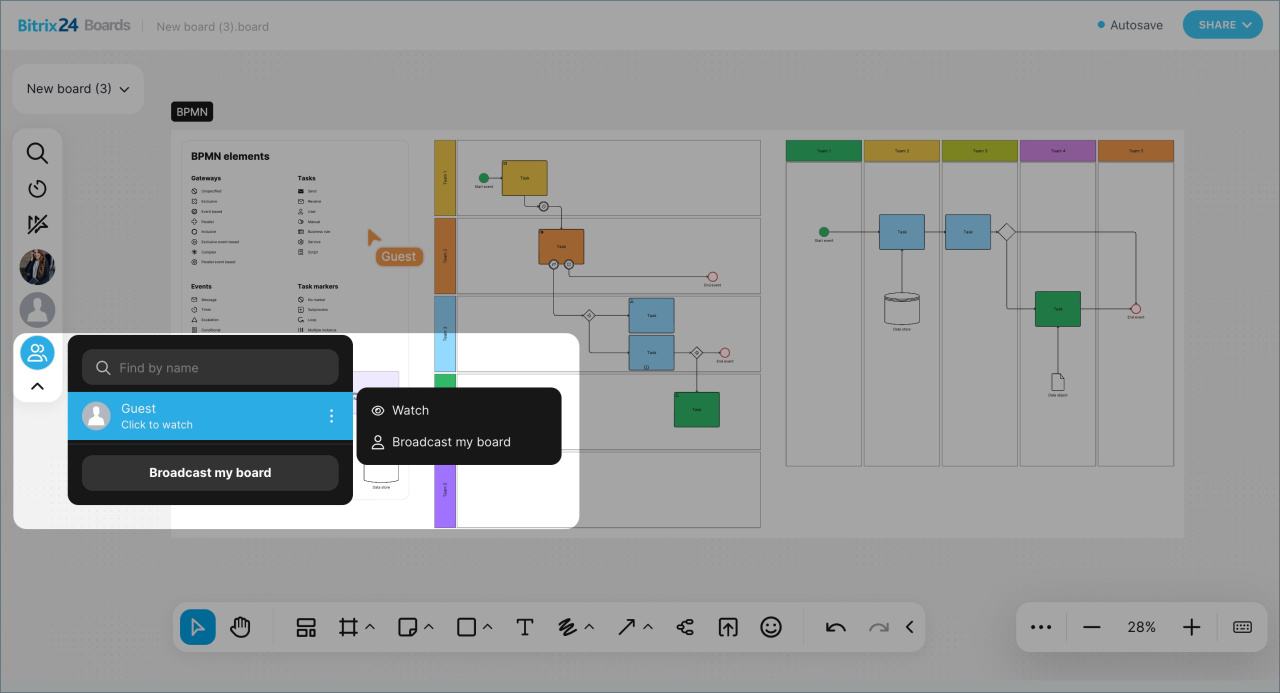The height and width of the screenshot is (693, 1280).
Task: Select the hand pan tool
Action: (x=240, y=627)
